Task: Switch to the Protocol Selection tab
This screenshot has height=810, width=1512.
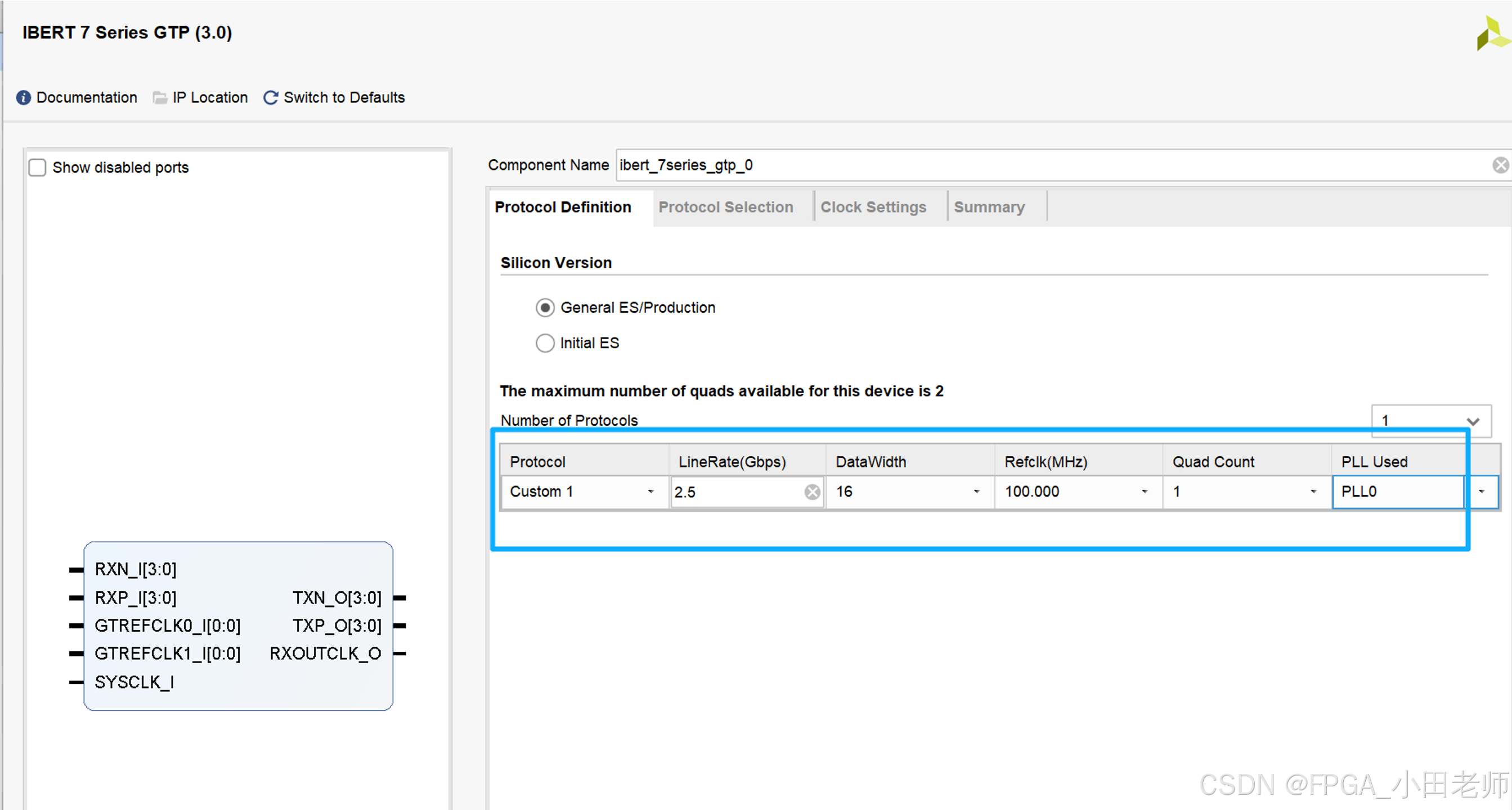Action: click(x=725, y=207)
